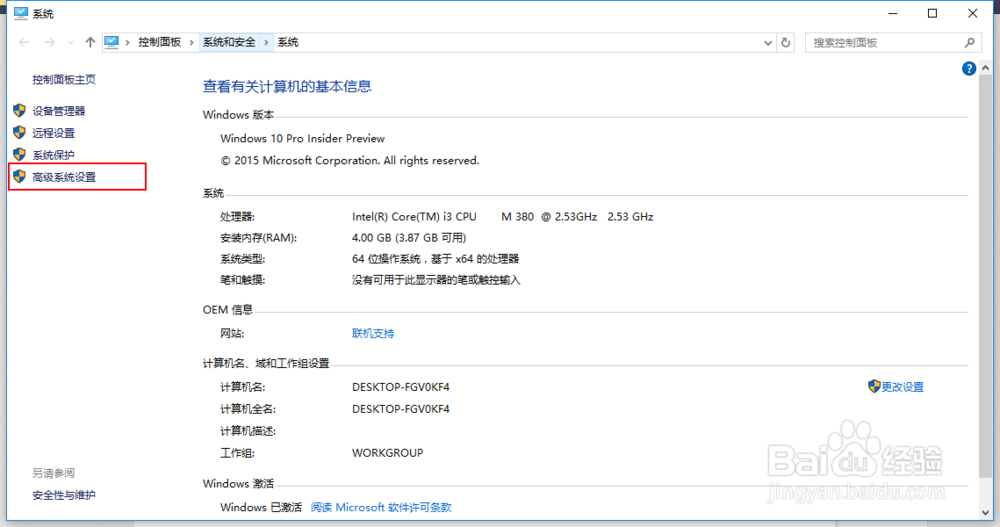
Task: Click the 笔和触摸 value 没有可用于此显示器的笔或触控输入
Action: click(436, 280)
